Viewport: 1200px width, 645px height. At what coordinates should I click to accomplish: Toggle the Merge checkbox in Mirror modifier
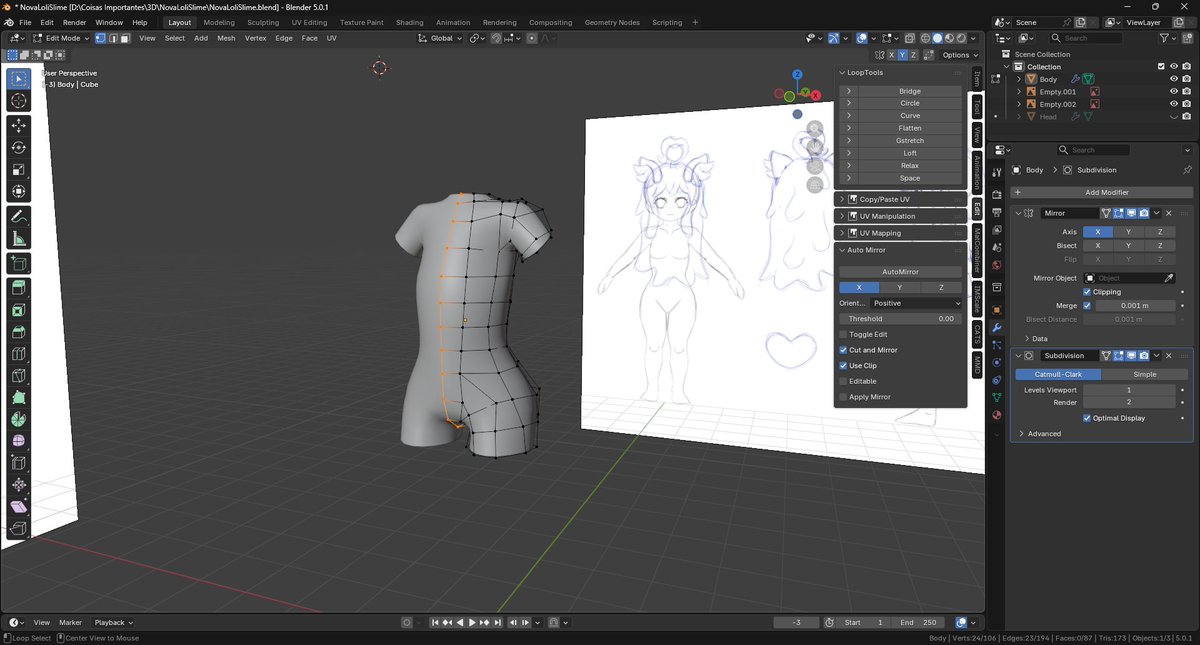(x=1087, y=306)
